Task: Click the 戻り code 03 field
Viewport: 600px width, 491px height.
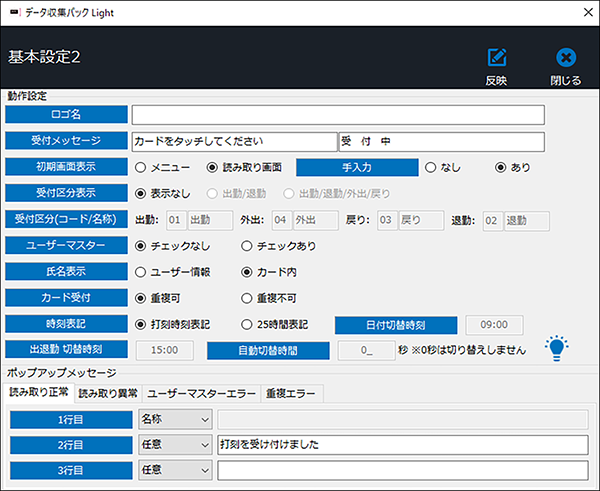Action: coord(387,220)
